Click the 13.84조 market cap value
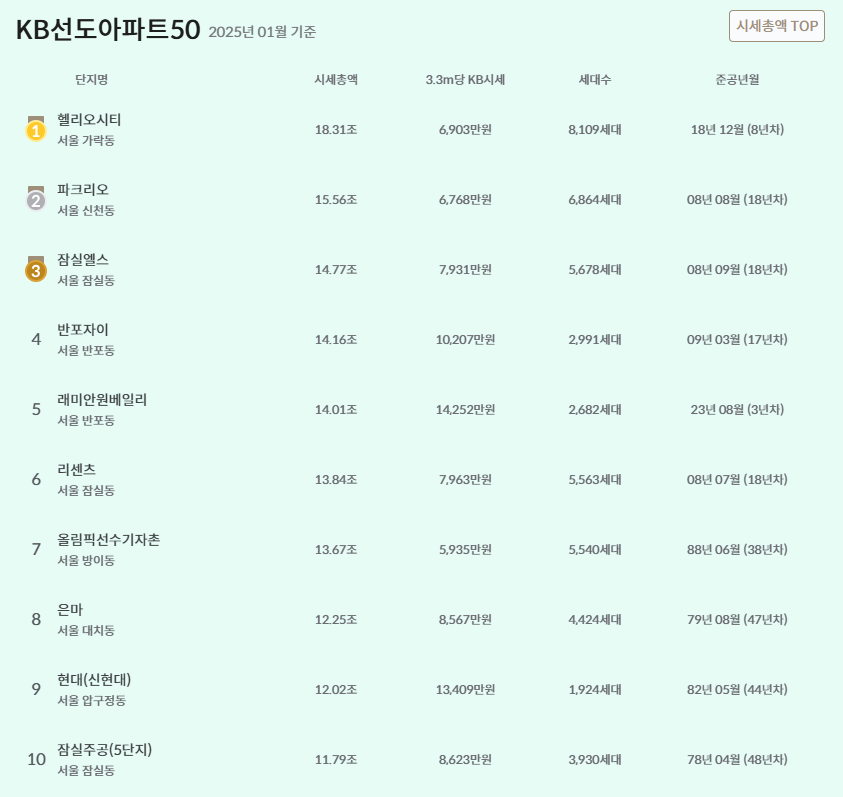 click(336, 479)
